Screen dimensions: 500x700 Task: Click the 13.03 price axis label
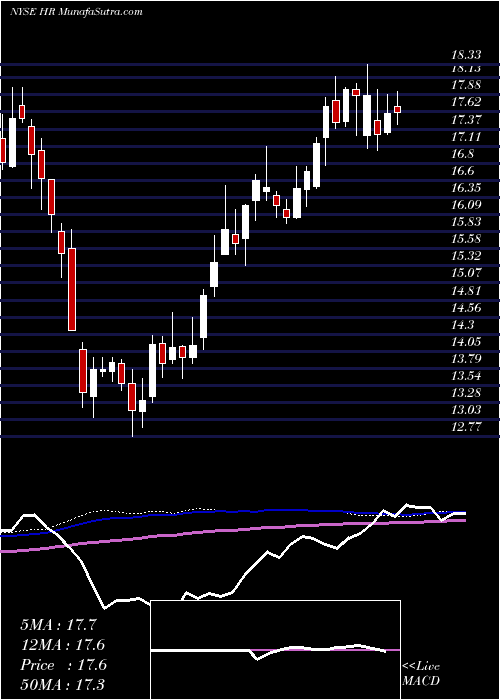pos(466,411)
